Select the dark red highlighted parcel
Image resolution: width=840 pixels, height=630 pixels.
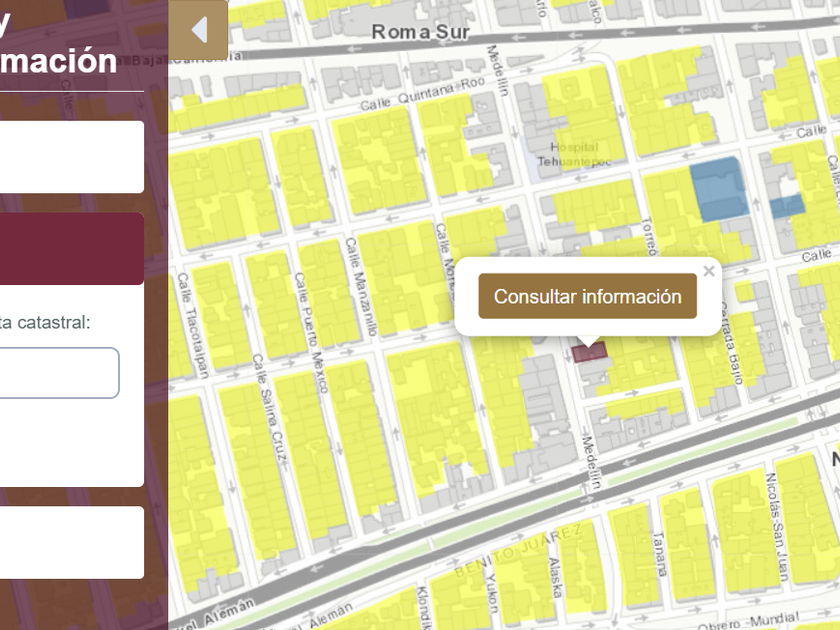pyautogui.click(x=589, y=352)
